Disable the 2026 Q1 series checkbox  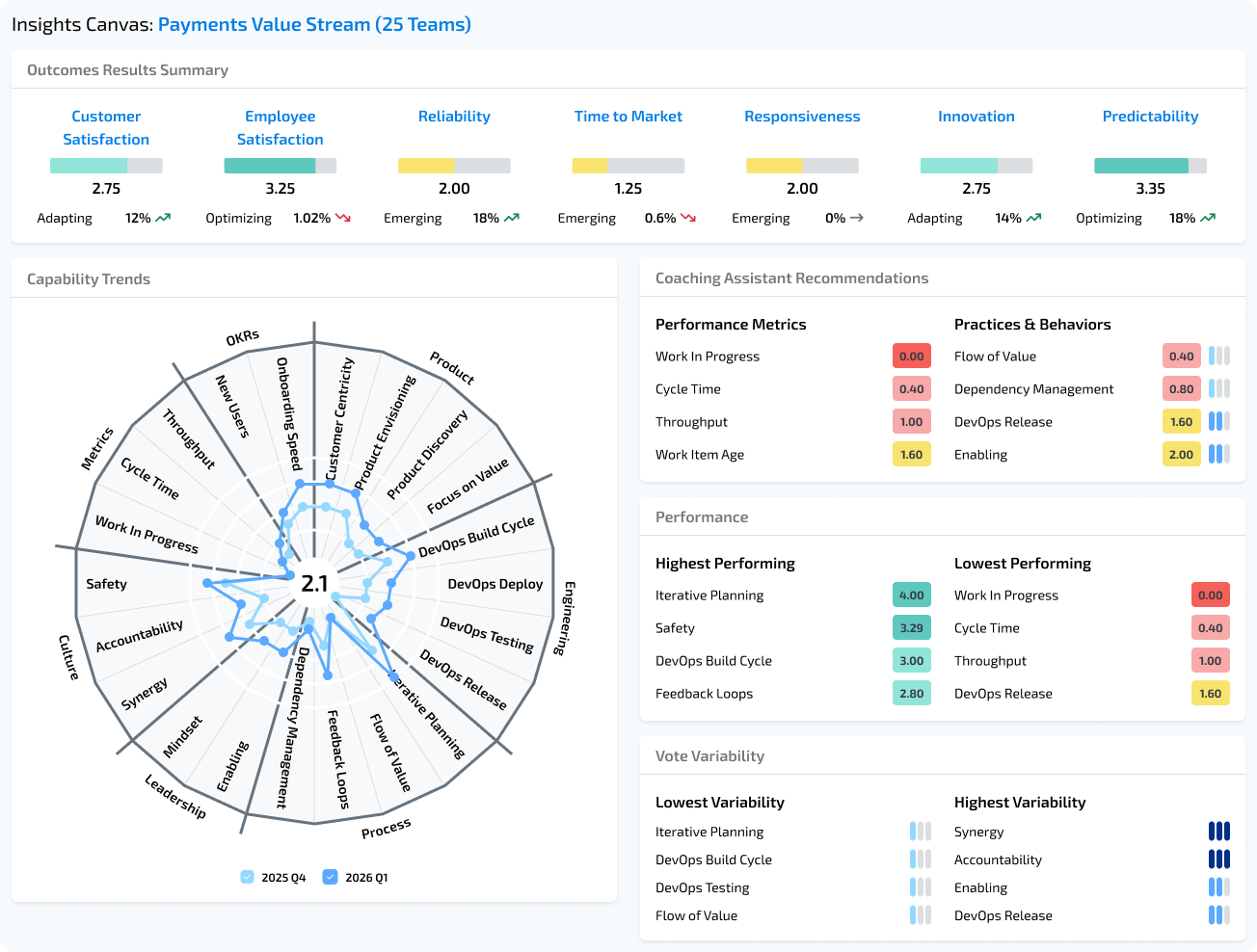[x=331, y=877]
